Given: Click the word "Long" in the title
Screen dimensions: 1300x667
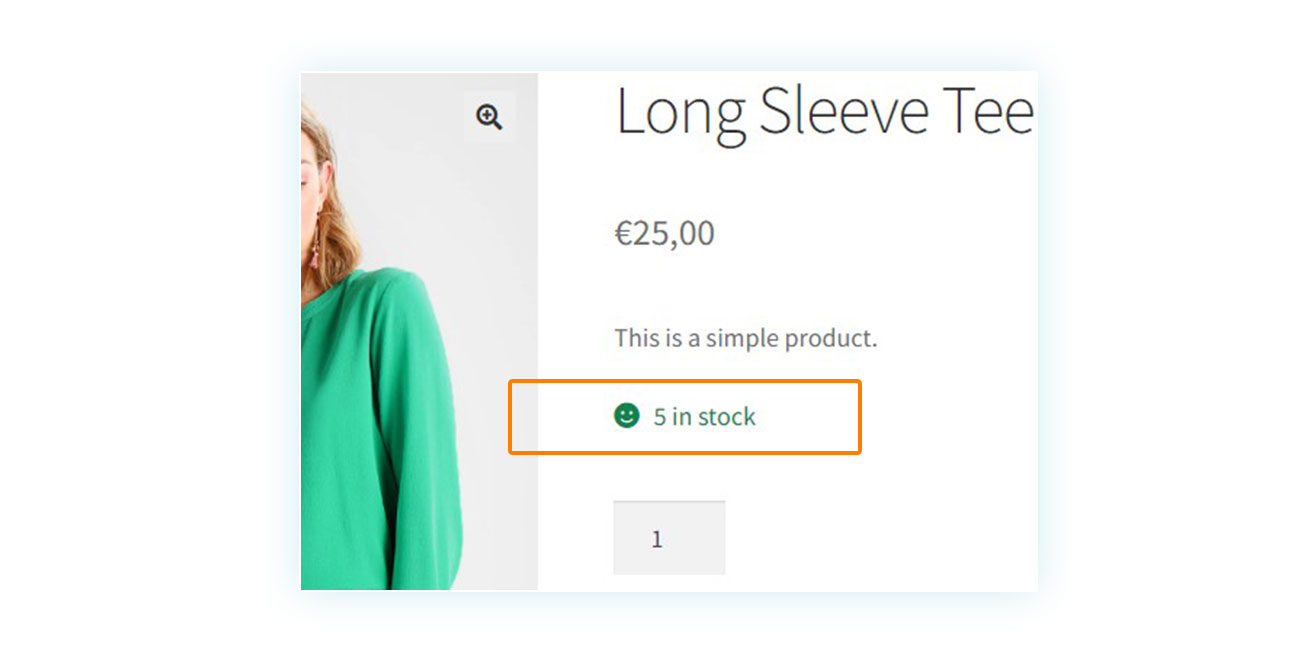Looking at the screenshot, I should (680, 114).
